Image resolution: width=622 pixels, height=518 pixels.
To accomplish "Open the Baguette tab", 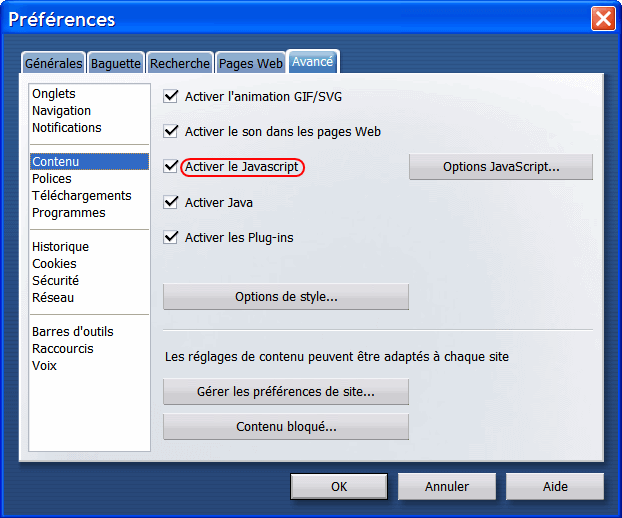I will point(116,63).
